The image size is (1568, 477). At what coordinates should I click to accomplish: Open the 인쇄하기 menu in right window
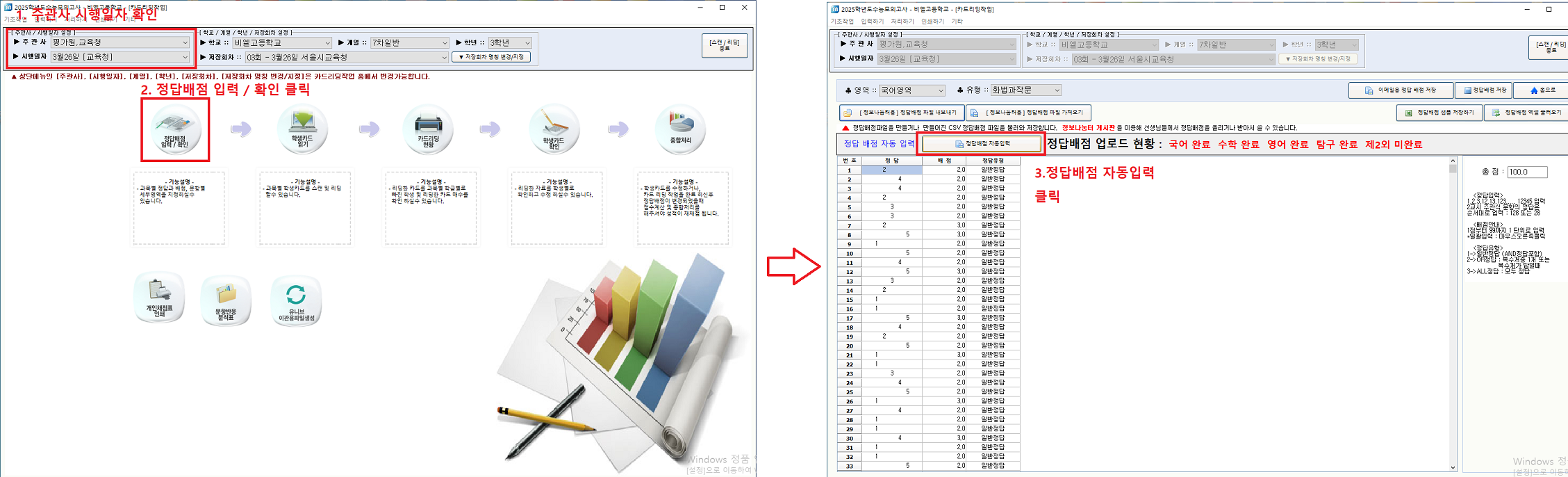(932, 22)
